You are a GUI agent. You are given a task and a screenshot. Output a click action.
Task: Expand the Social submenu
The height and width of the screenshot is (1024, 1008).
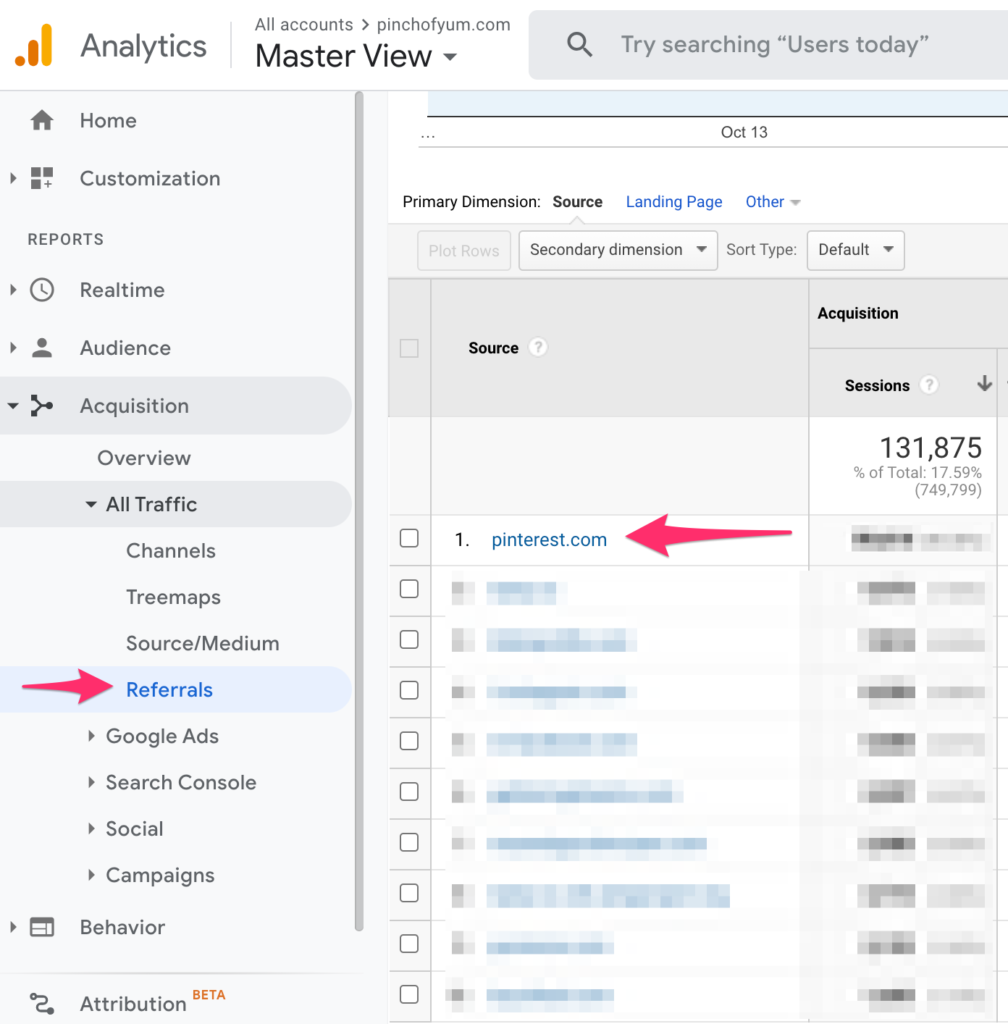pos(91,829)
